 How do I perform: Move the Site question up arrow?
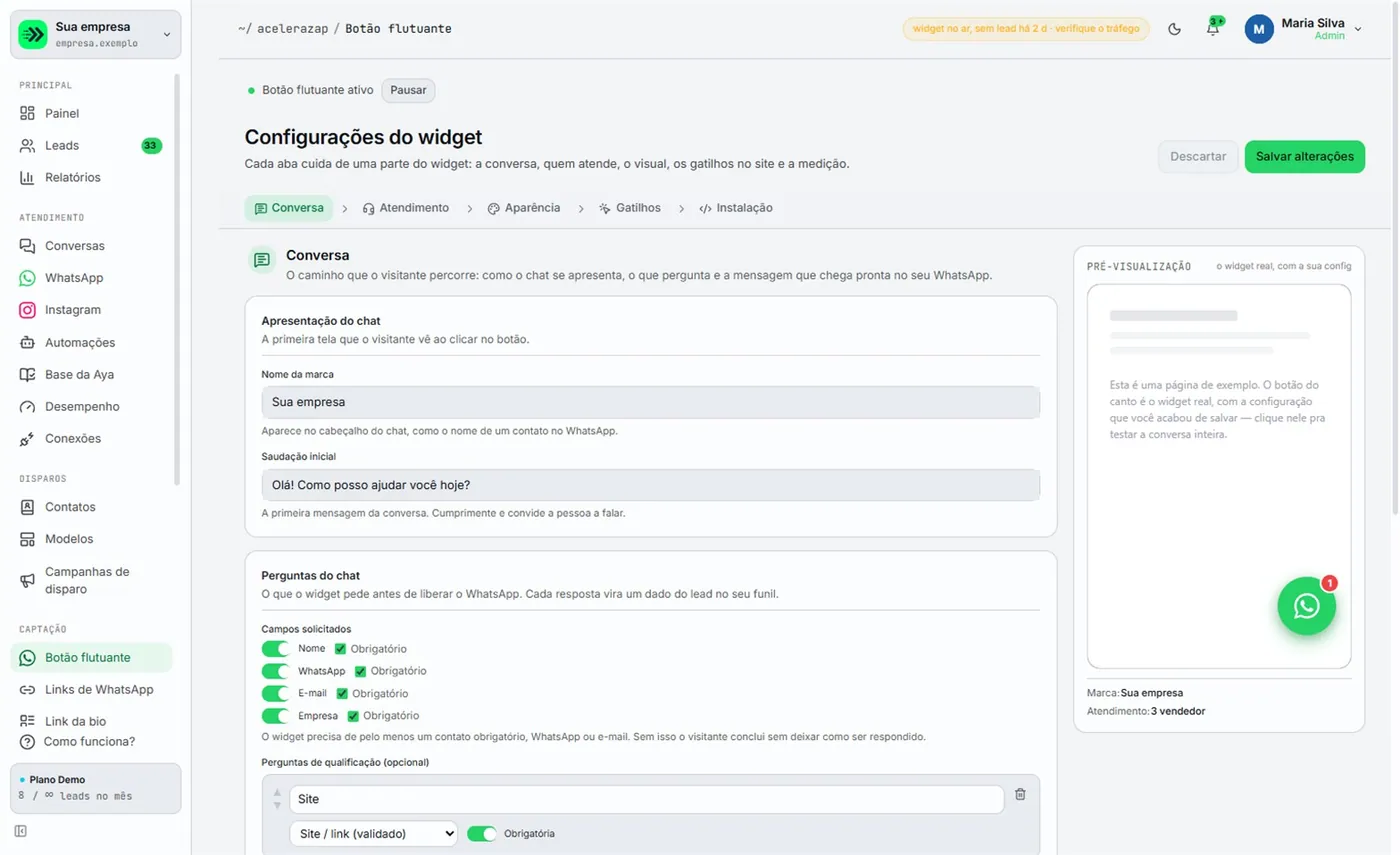pyautogui.click(x=277, y=791)
